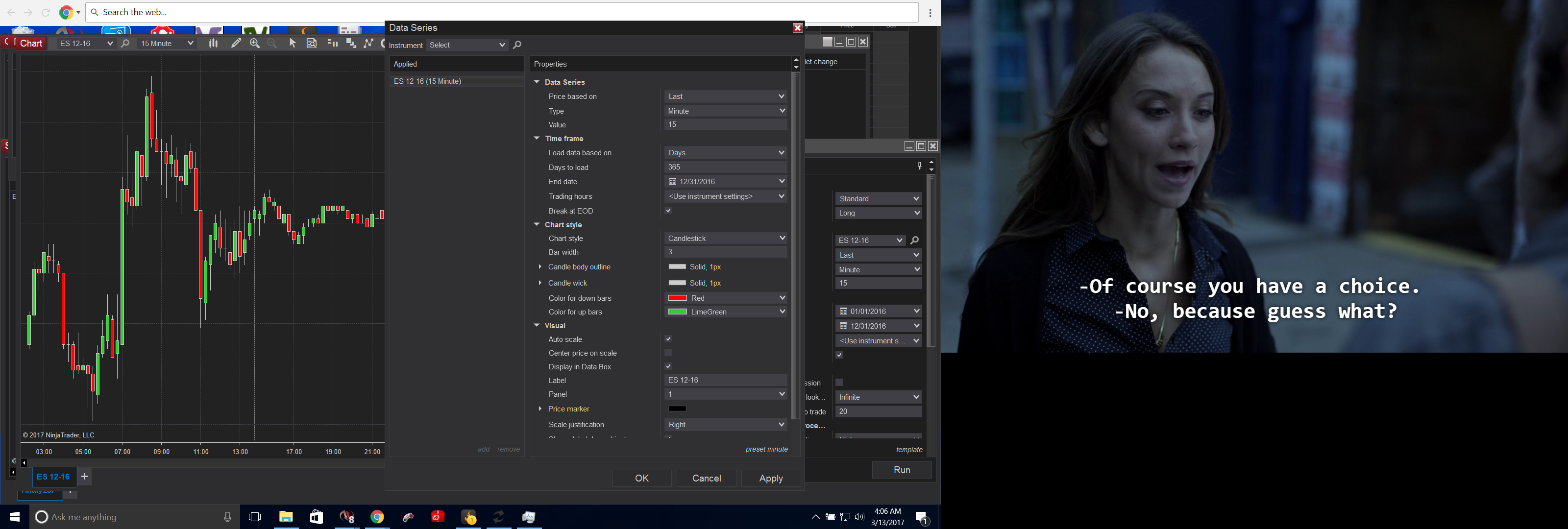Open File Explorer from the taskbar
The width and height of the screenshot is (1568, 529).
286,517
